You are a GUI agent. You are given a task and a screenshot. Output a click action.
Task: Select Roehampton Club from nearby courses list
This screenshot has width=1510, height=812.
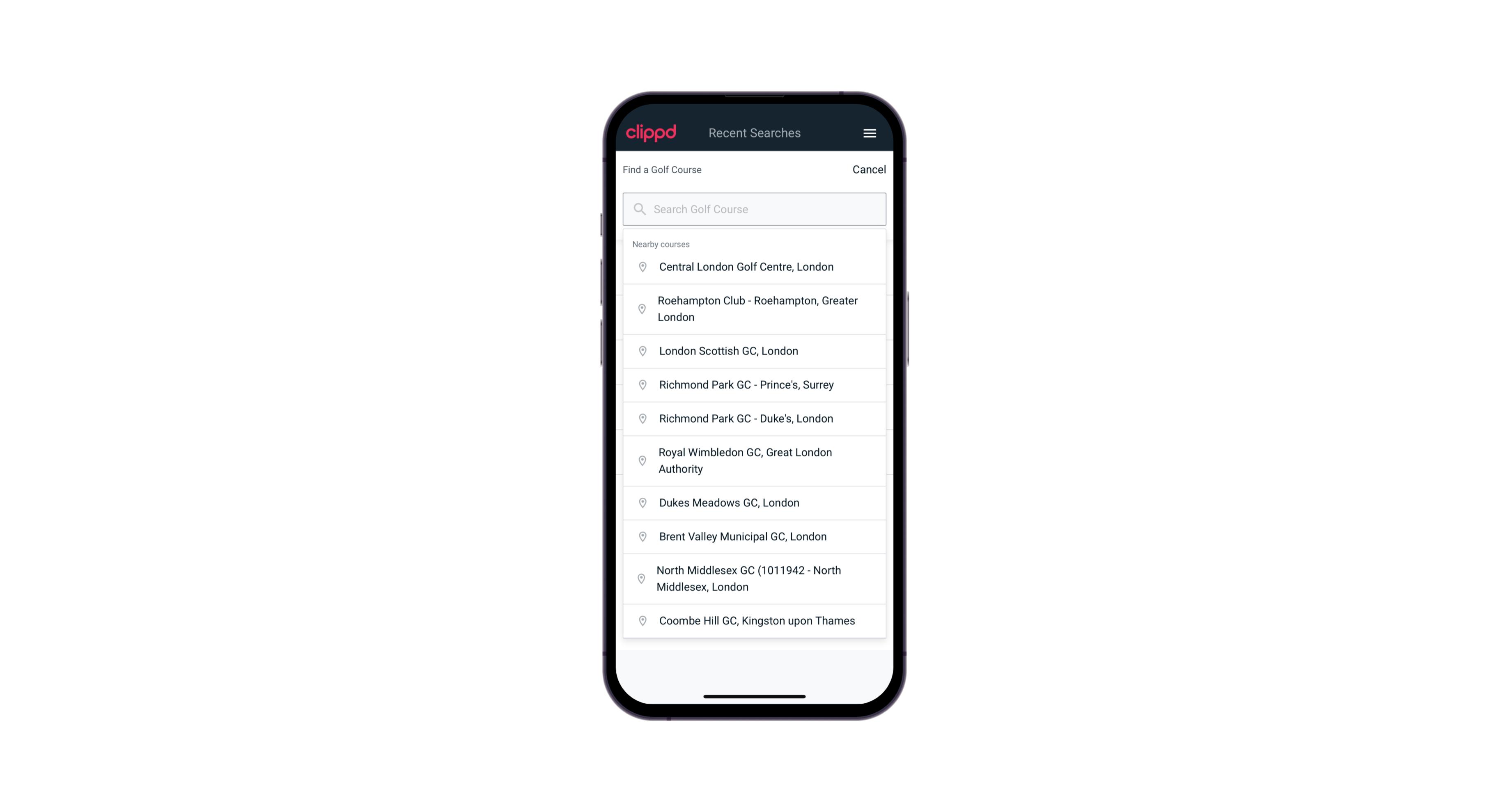pyautogui.click(x=755, y=309)
